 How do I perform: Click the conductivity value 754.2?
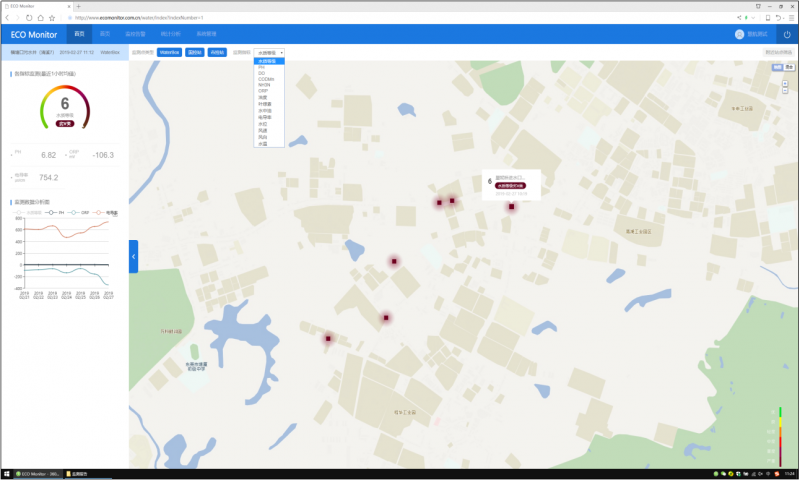point(48,178)
